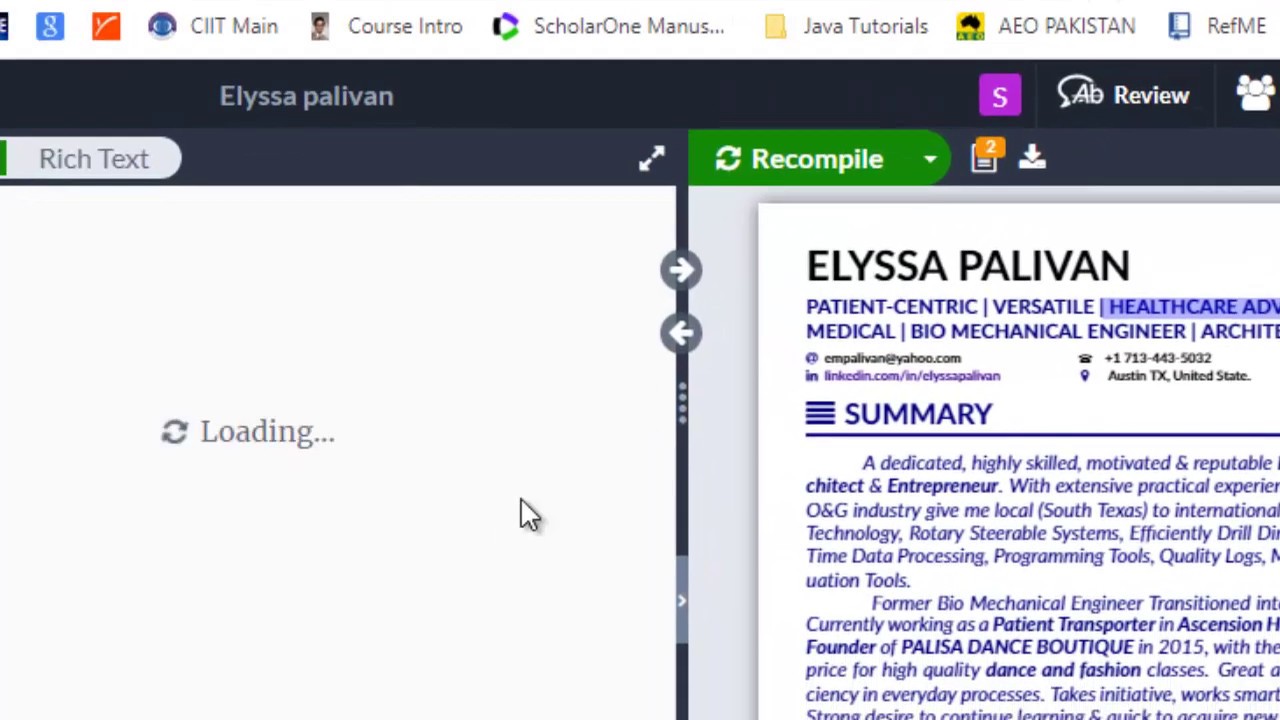Switch editor to Rich Text mode
The image size is (1280, 720).
[94, 159]
